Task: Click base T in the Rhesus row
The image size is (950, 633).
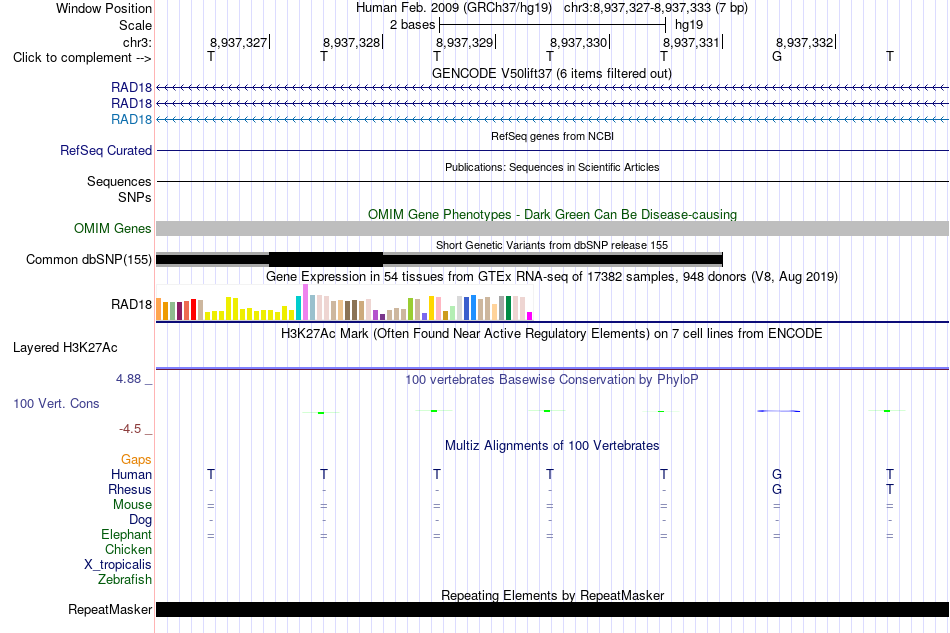Action: point(889,489)
